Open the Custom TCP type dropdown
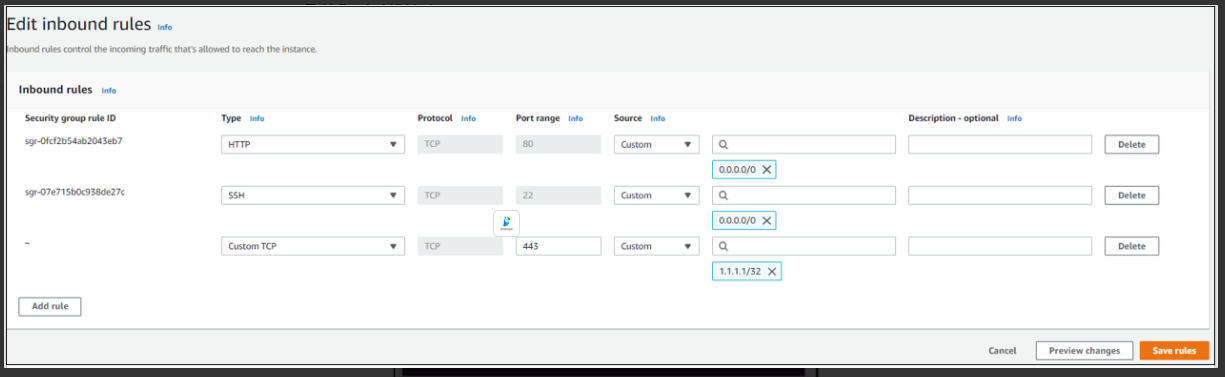 (x=313, y=246)
